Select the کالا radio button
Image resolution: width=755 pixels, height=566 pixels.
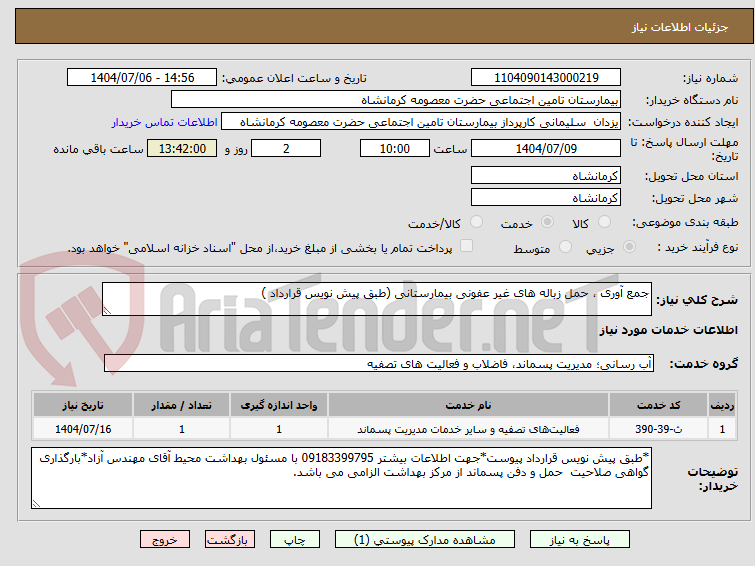pyautogui.click(x=604, y=222)
